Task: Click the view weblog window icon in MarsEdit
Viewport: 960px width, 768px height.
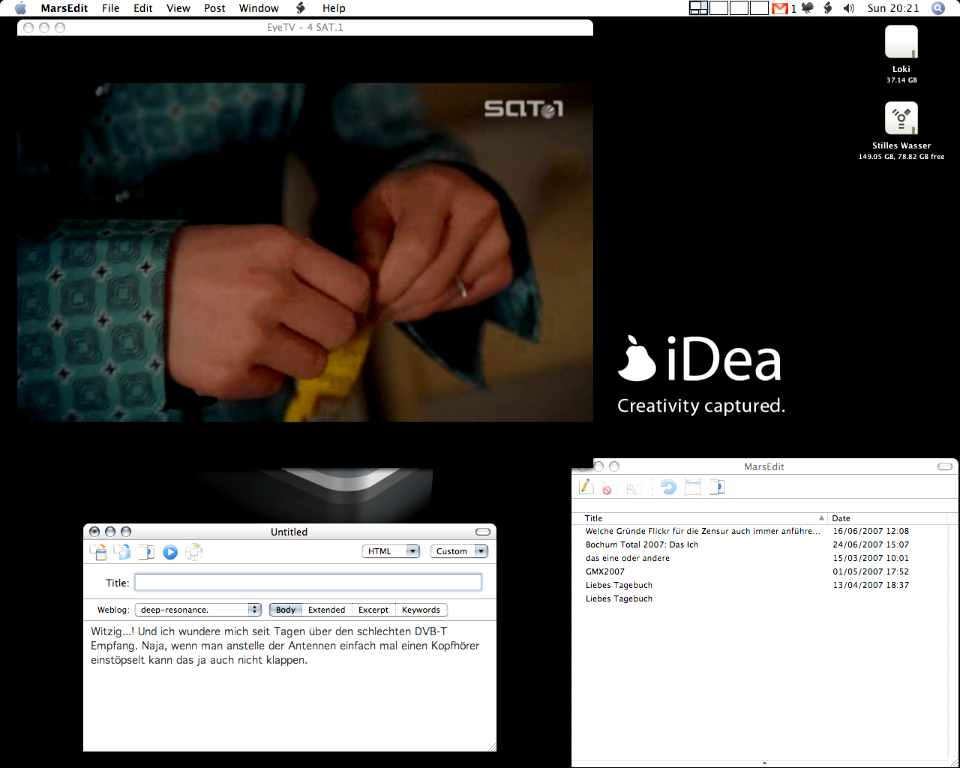Action: [x=692, y=487]
